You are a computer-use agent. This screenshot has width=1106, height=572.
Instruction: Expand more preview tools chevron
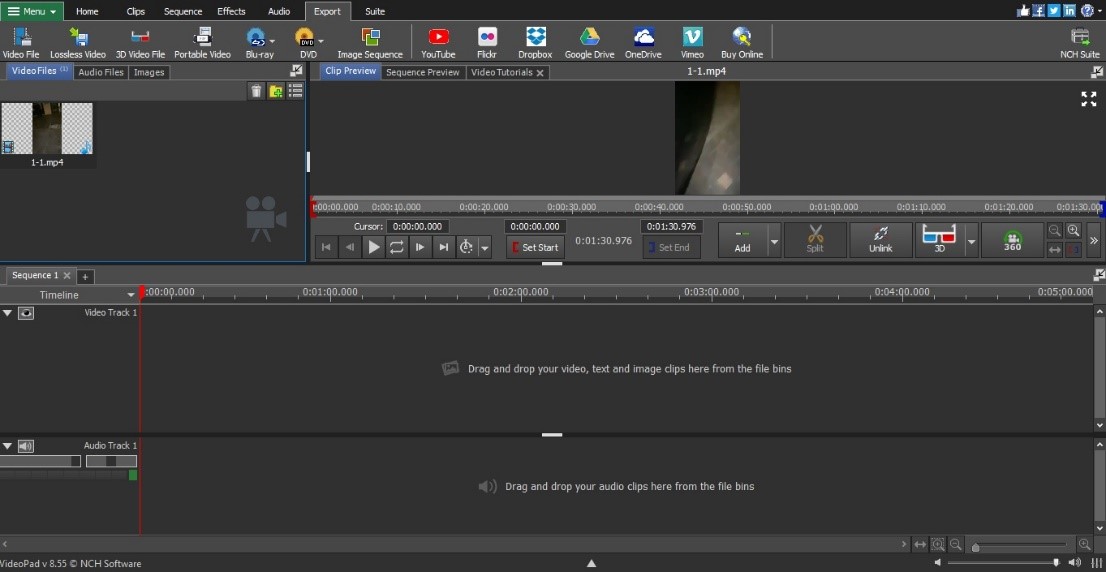1093,241
